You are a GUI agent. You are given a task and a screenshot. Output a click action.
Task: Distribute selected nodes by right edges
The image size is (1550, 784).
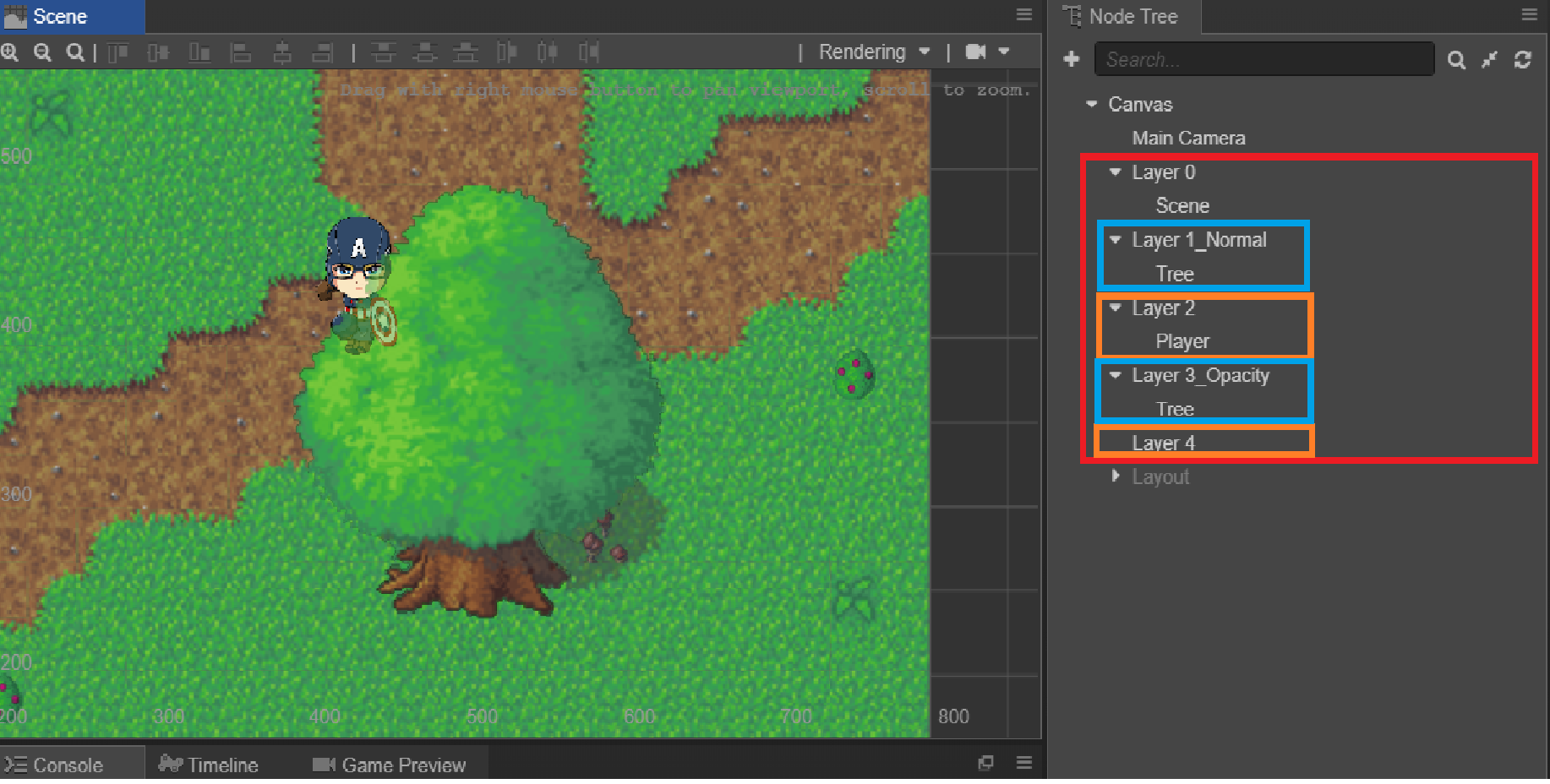pos(589,52)
